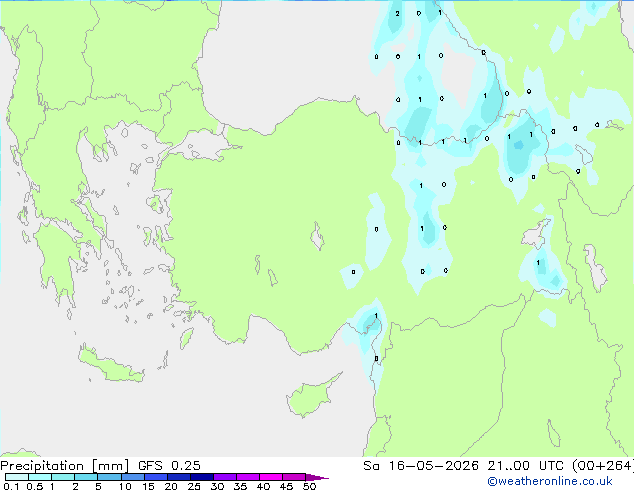The image size is (634, 490).
Task: Select the legend scale label 50
Action: coord(309,486)
